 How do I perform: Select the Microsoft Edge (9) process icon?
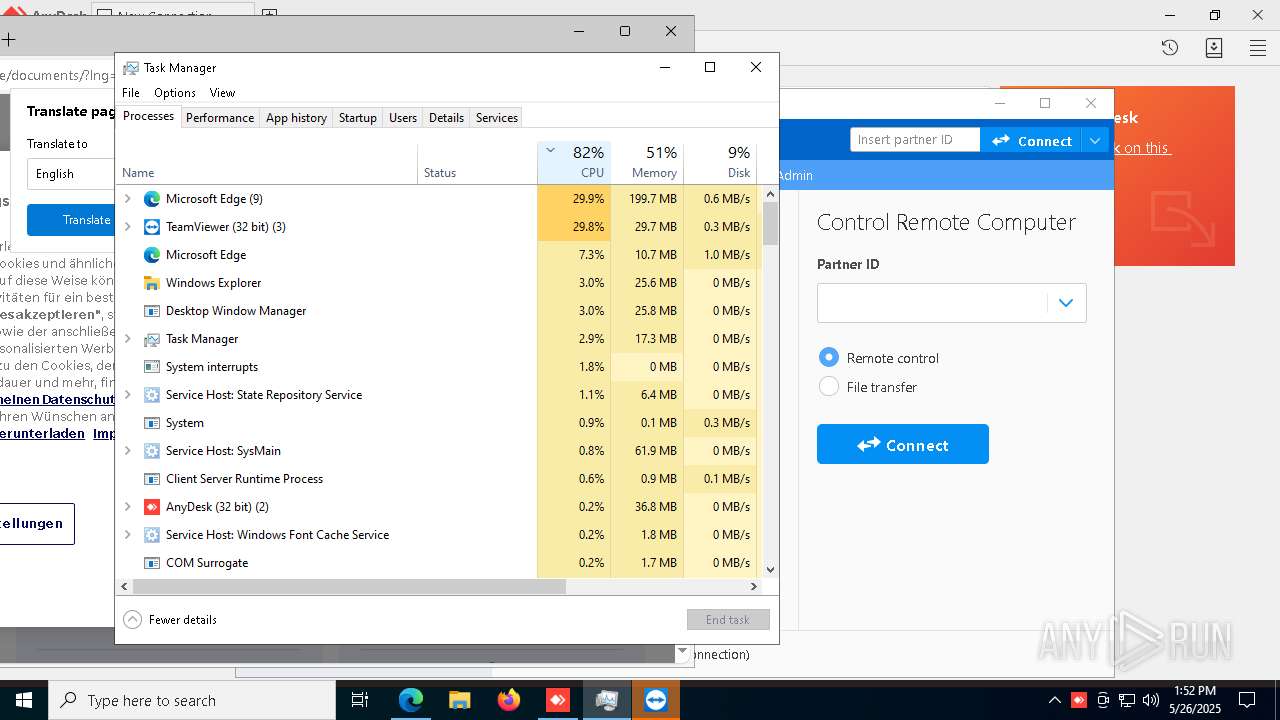tap(152, 199)
